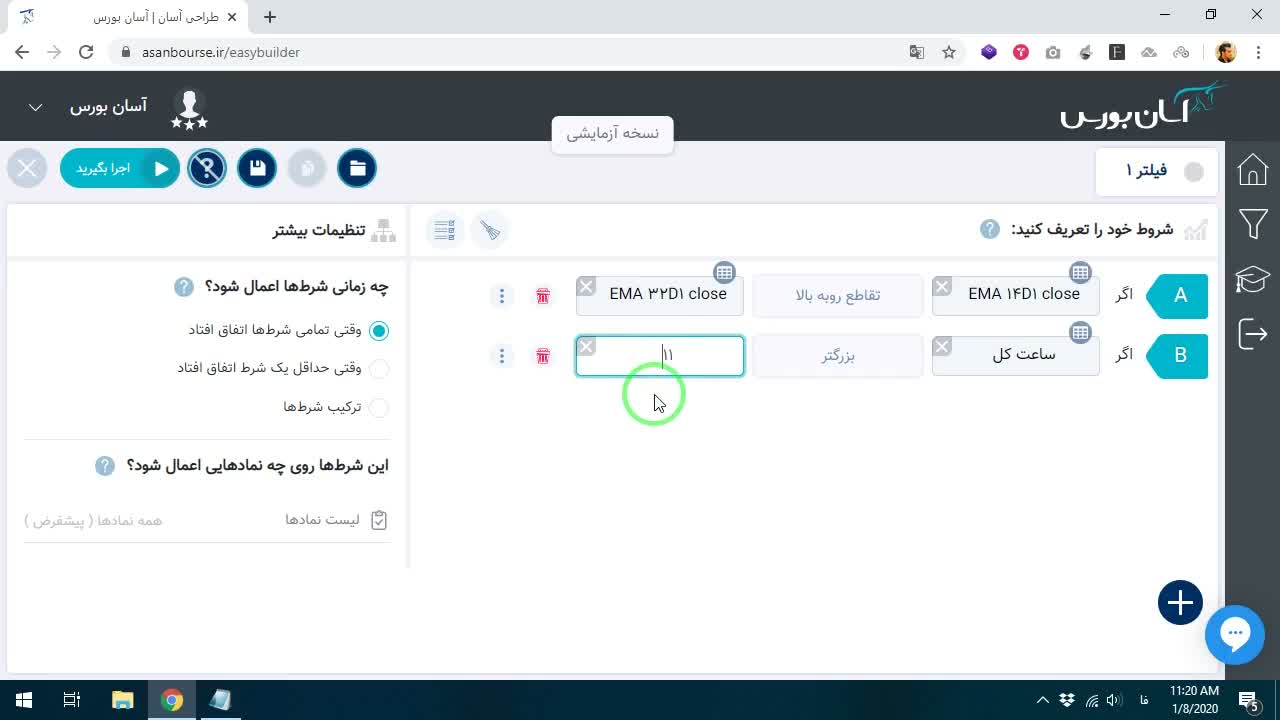Open the تقاطع روبه بالا operator dropdown
1280x720 pixels.
838,295
